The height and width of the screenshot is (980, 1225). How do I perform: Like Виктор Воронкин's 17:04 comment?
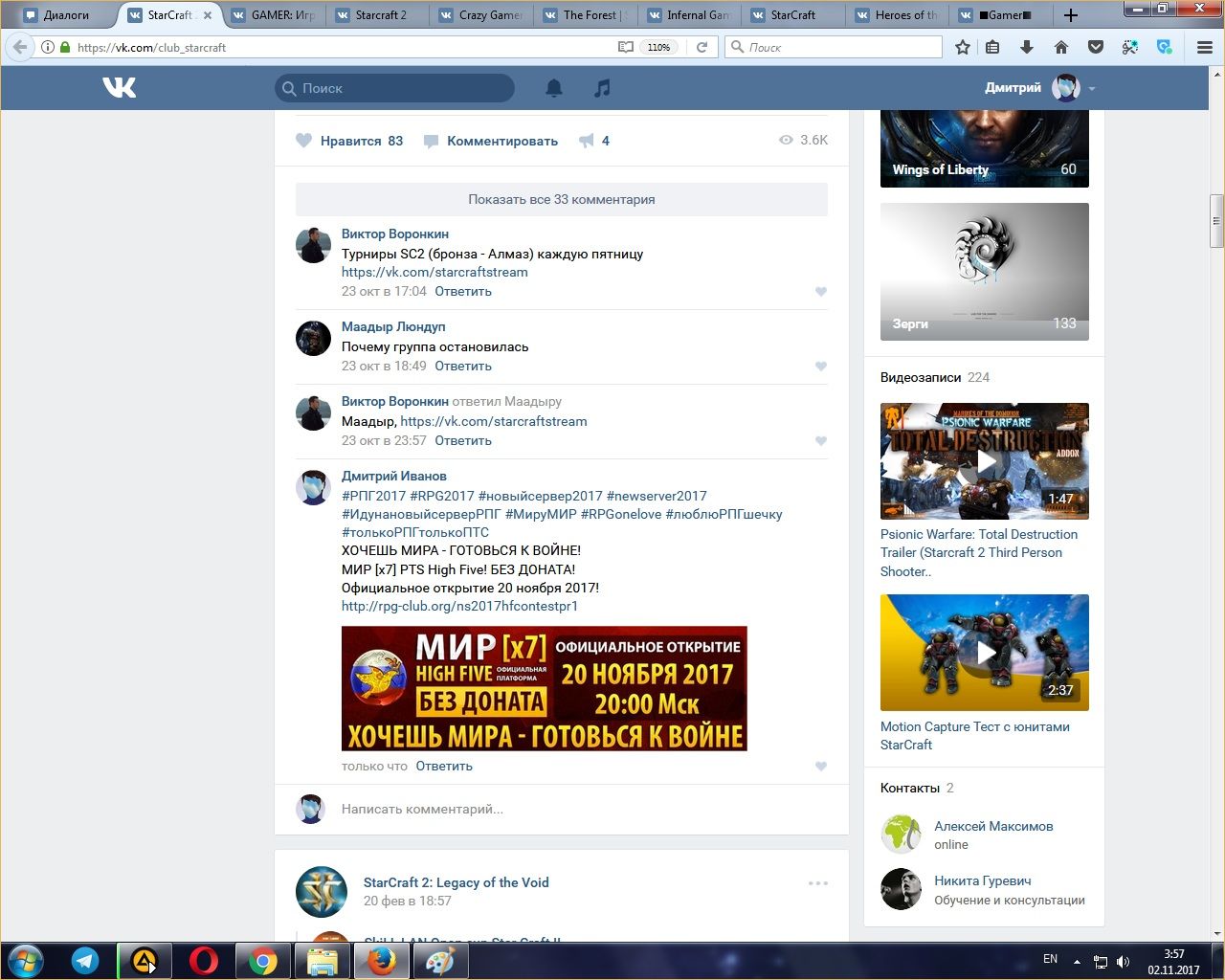821,292
